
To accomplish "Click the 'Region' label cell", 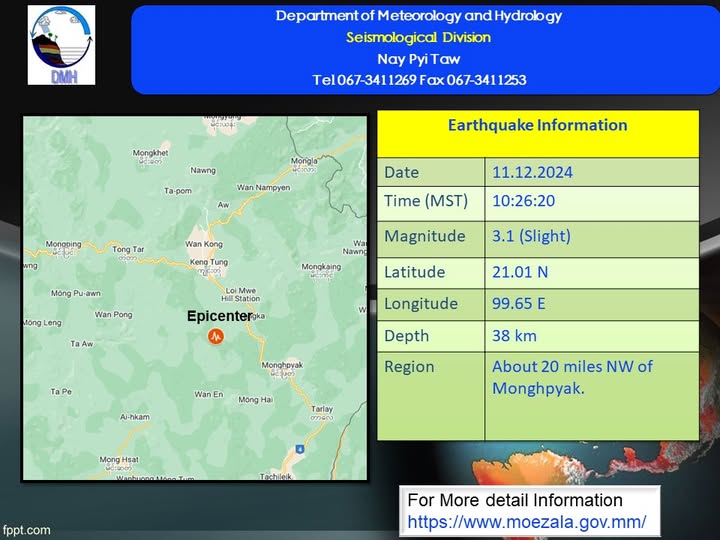I will click(431, 396).
